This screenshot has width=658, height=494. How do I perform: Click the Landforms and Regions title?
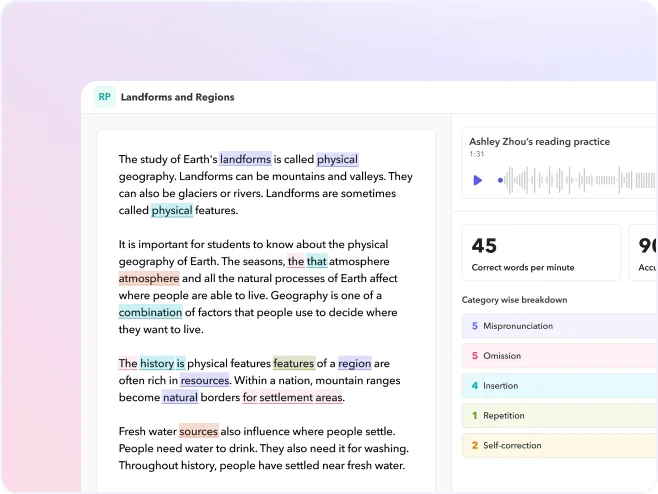point(178,98)
